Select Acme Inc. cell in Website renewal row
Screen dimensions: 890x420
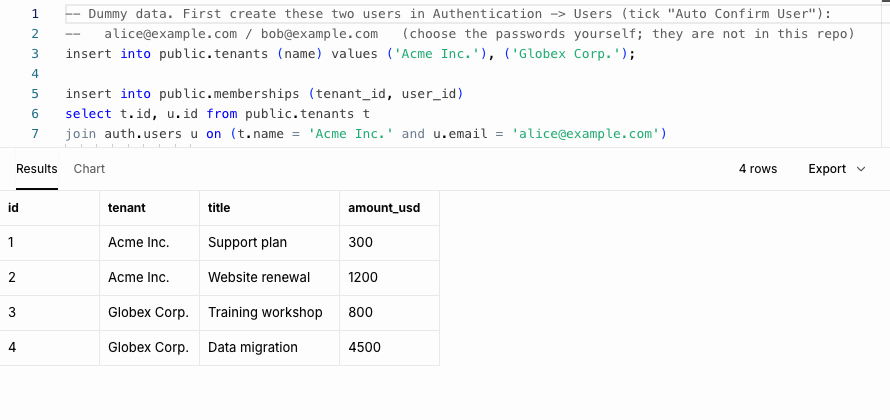point(149,278)
